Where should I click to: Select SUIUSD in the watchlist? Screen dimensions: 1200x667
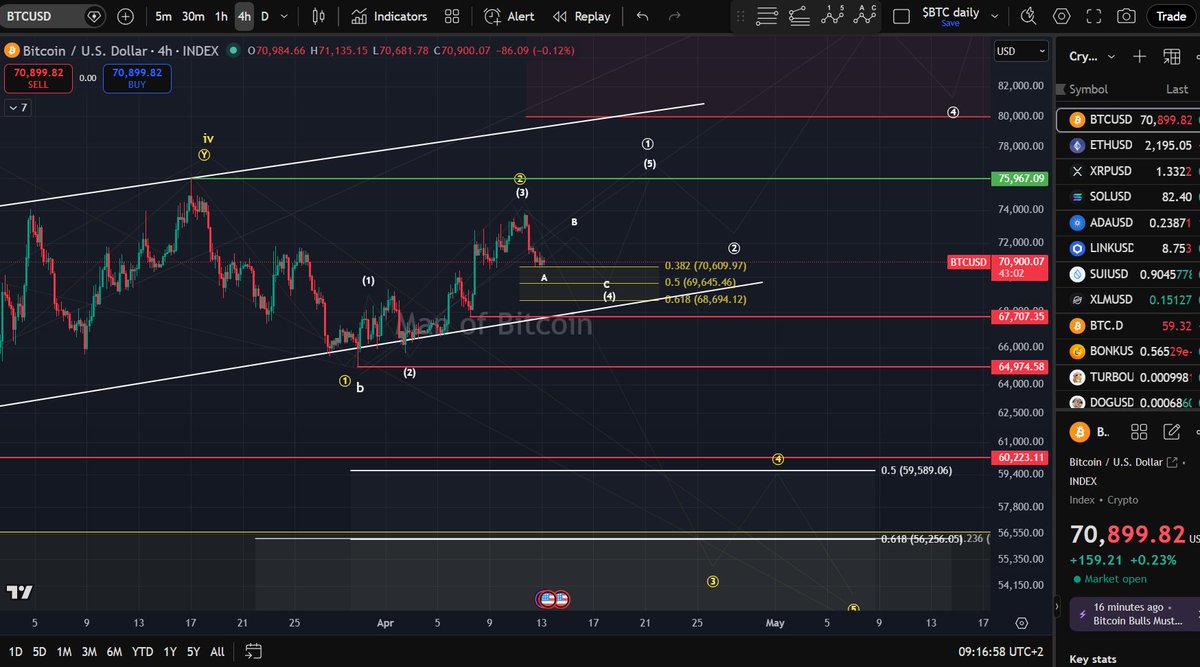coord(1128,274)
